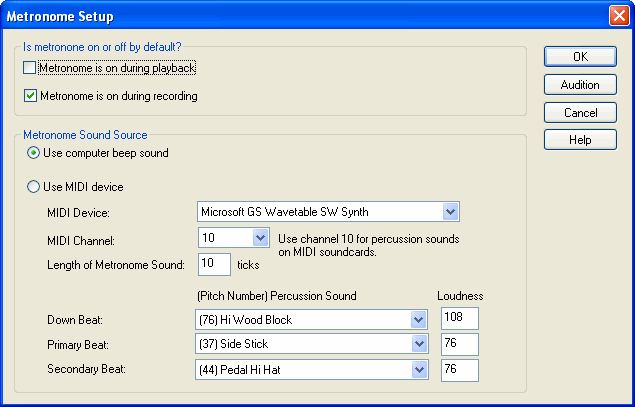Open Help for metronome setup
635x407 pixels.
[580, 140]
